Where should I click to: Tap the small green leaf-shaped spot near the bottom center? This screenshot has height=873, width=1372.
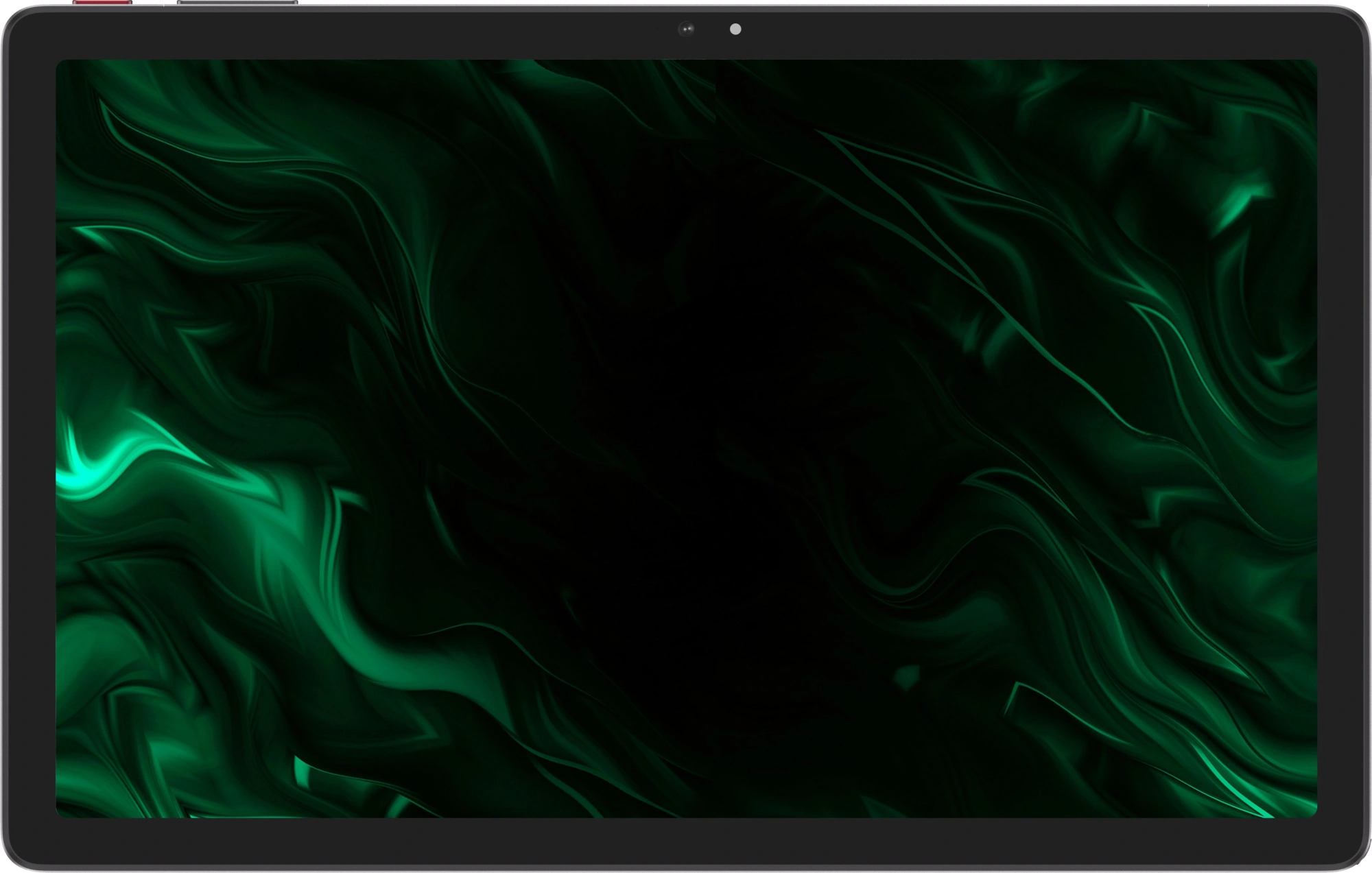pos(907,675)
